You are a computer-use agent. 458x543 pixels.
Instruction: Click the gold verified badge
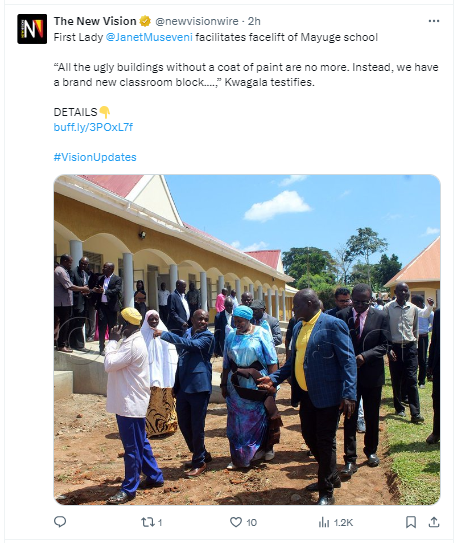click(145, 21)
